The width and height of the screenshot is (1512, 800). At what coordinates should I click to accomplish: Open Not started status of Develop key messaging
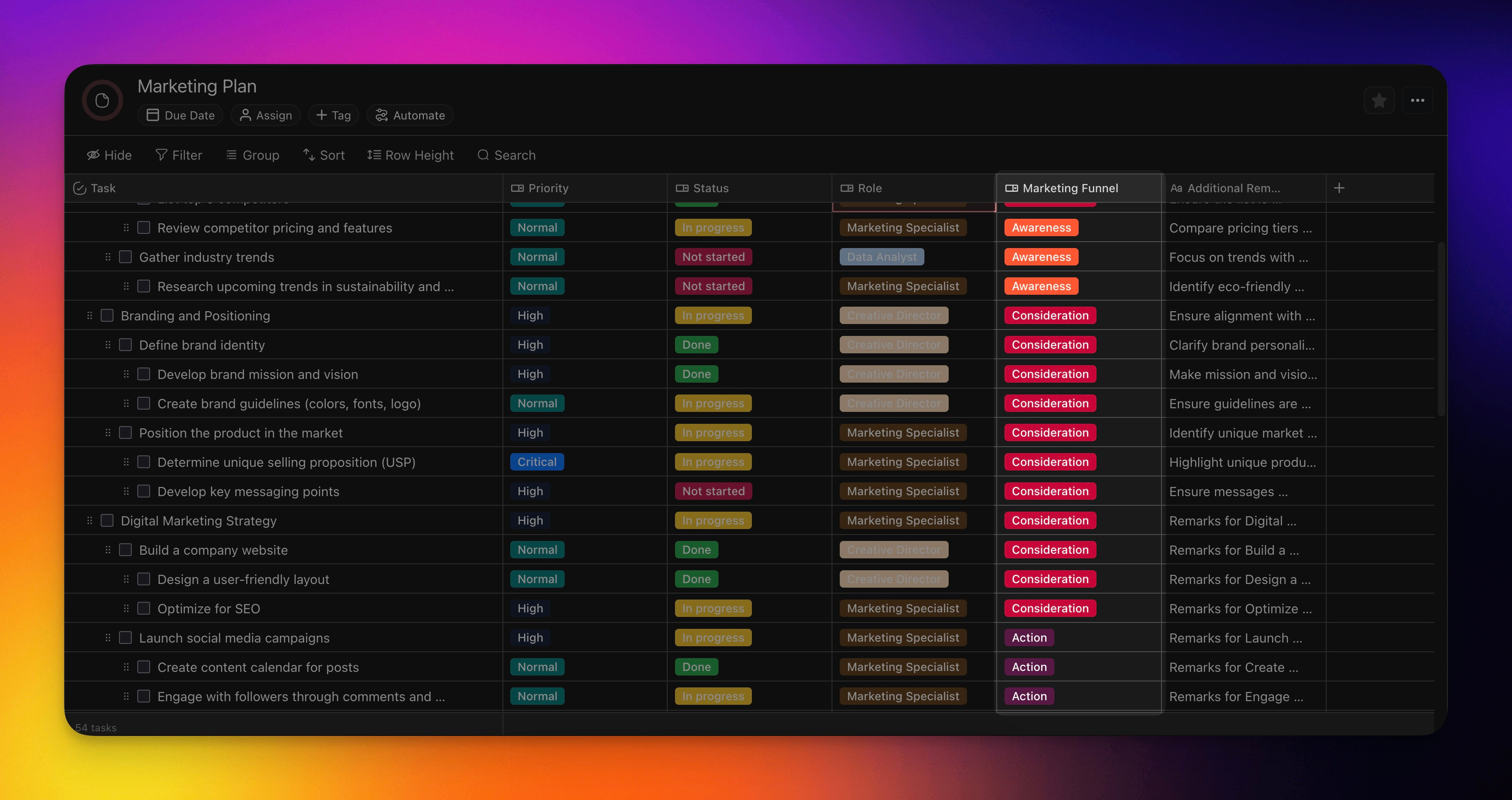pyautogui.click(x=713, y=491)
